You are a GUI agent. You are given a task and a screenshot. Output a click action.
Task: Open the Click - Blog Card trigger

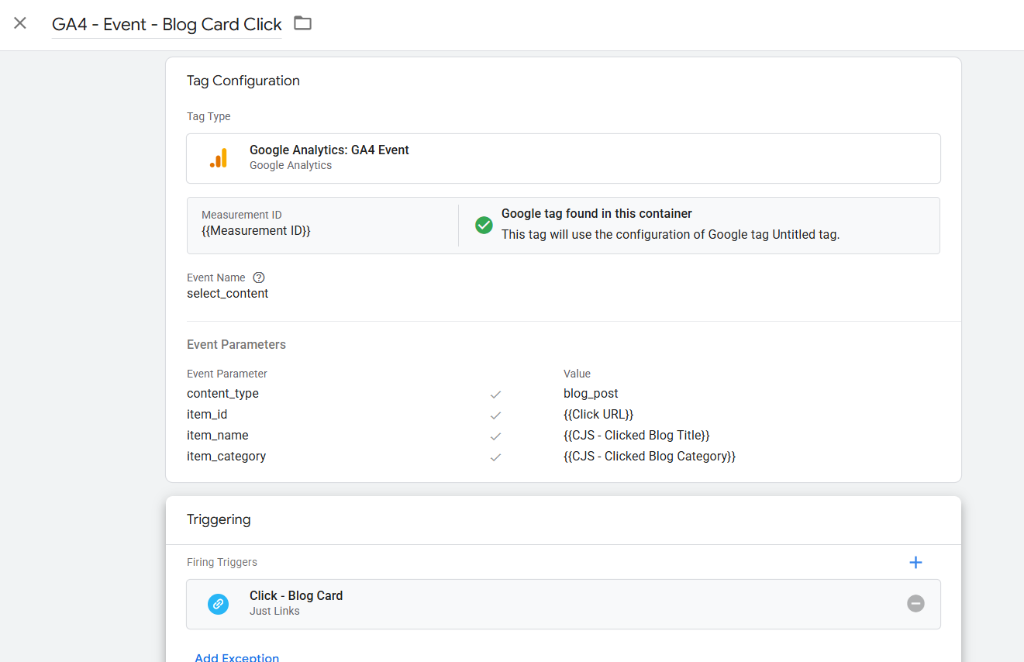[563, 604]
